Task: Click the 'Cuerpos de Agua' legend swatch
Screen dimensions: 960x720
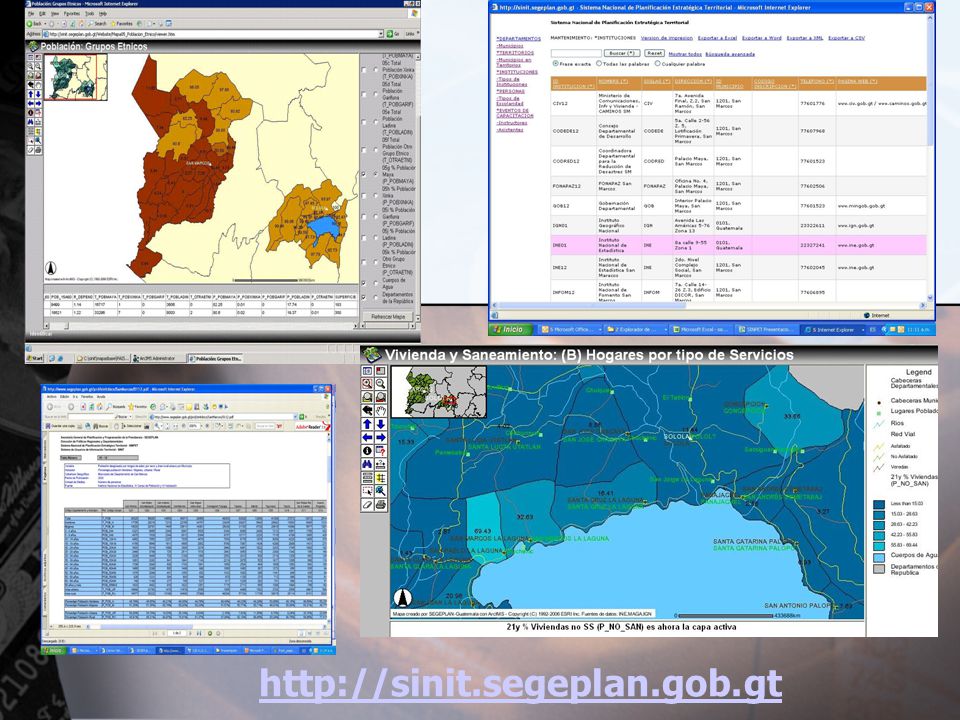Action: coord(879,557)
